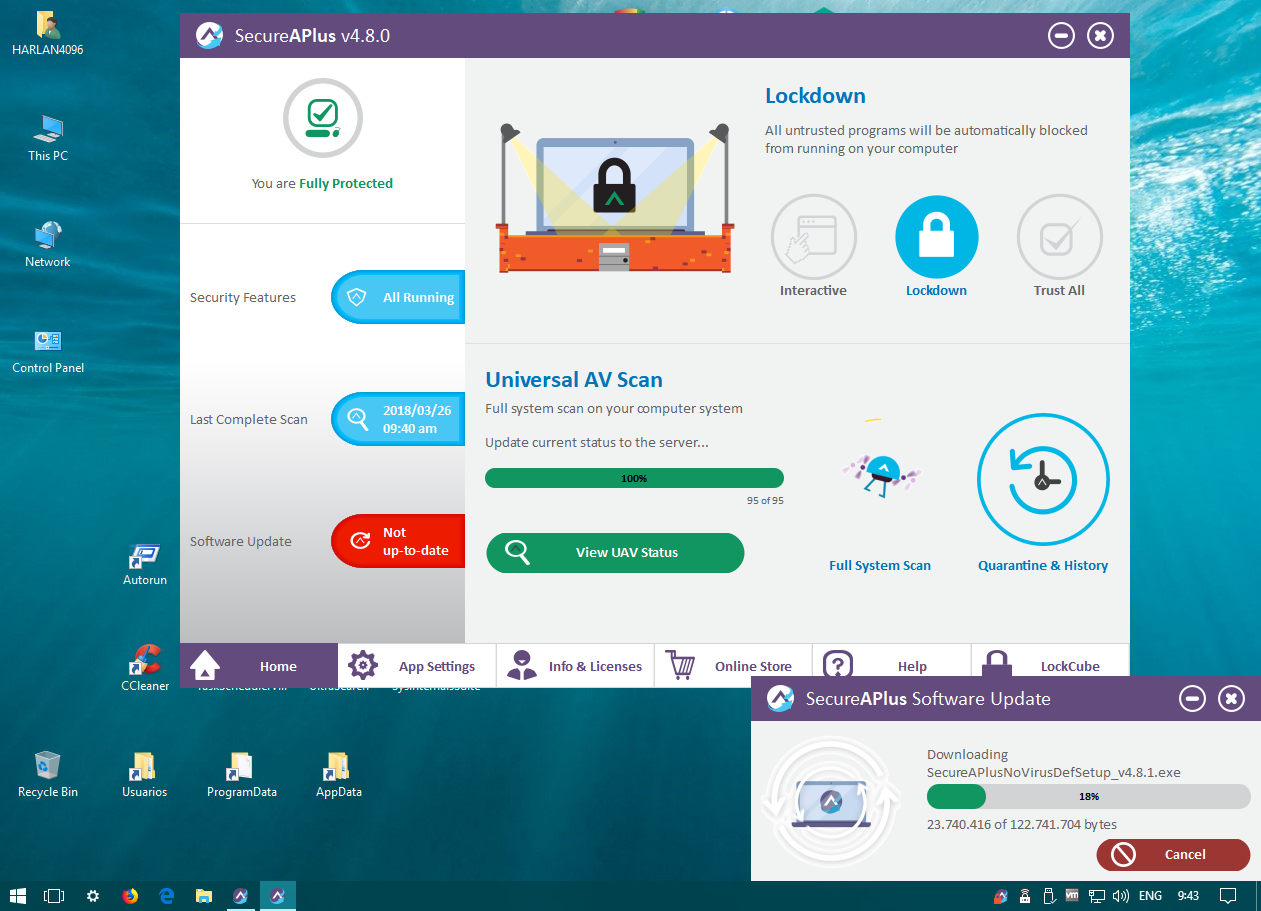Select the Interactive mode icon
The height and width of the screenshot is (911, 1261).
[813, 236]
